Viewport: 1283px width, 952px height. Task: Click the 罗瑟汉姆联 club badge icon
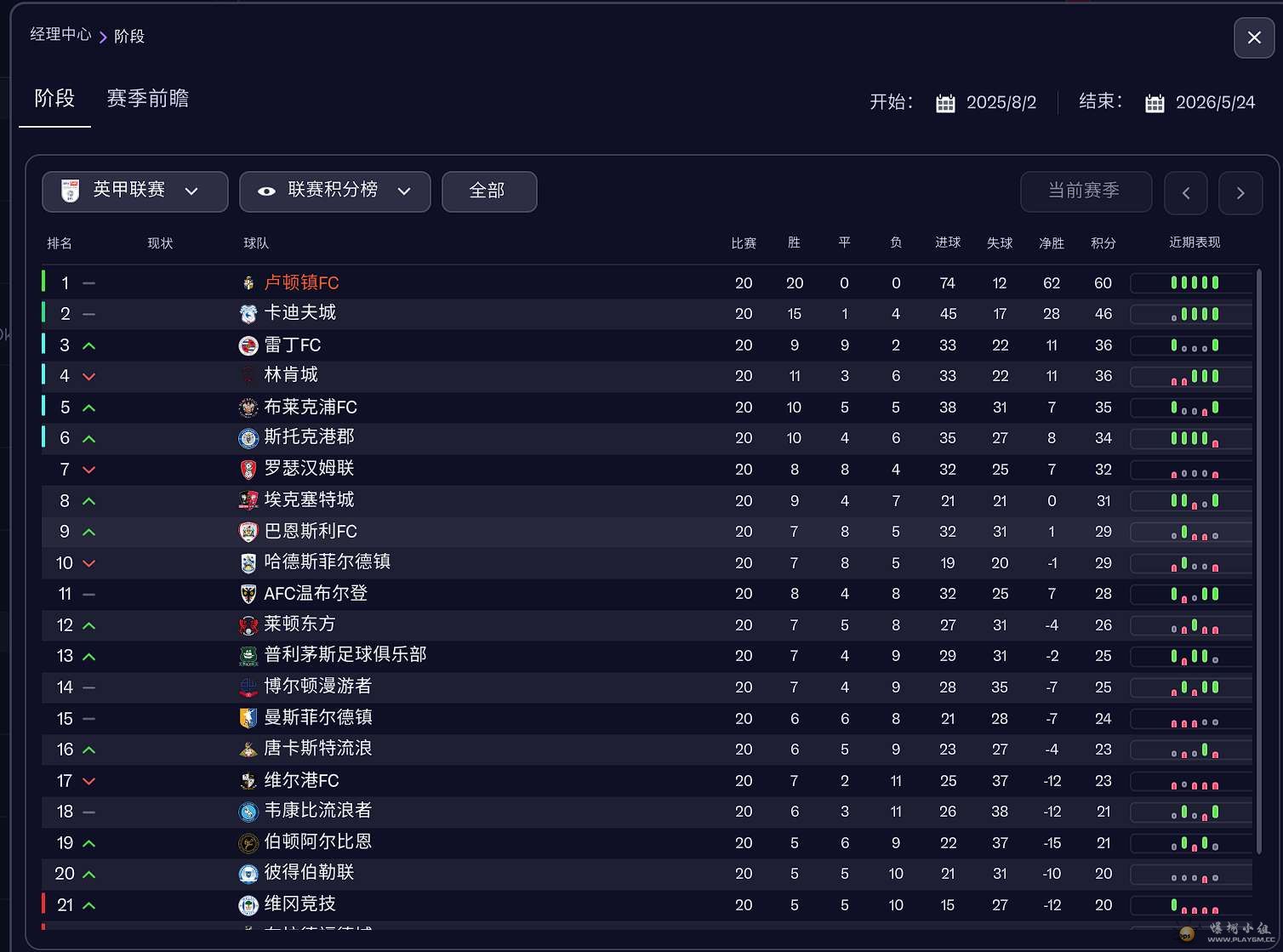point(248,470)
